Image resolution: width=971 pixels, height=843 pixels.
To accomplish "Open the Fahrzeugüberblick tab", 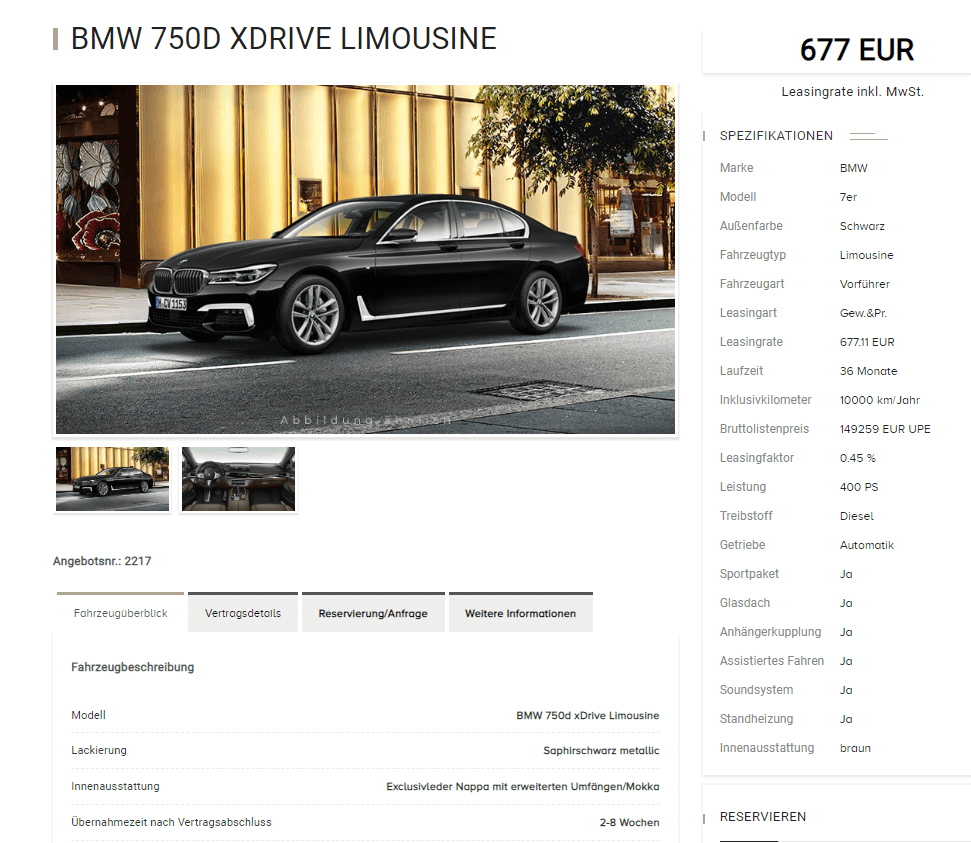I will click(120, 613).
